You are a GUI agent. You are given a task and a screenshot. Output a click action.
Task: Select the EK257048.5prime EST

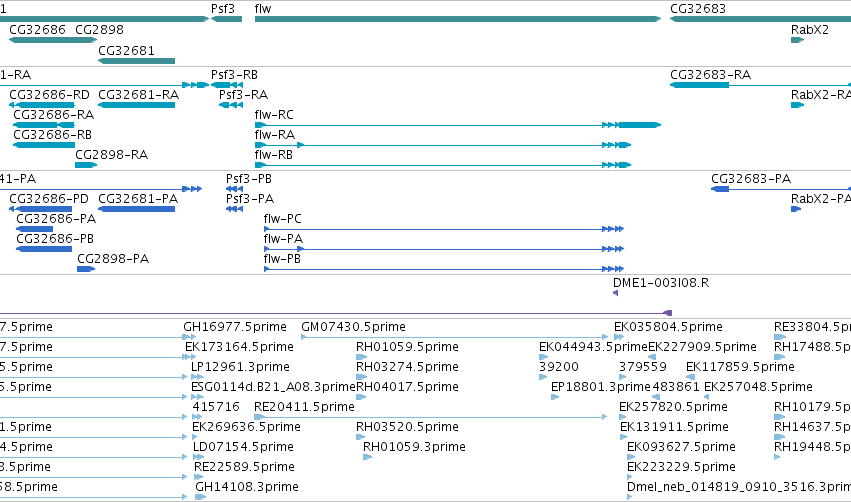707,397
